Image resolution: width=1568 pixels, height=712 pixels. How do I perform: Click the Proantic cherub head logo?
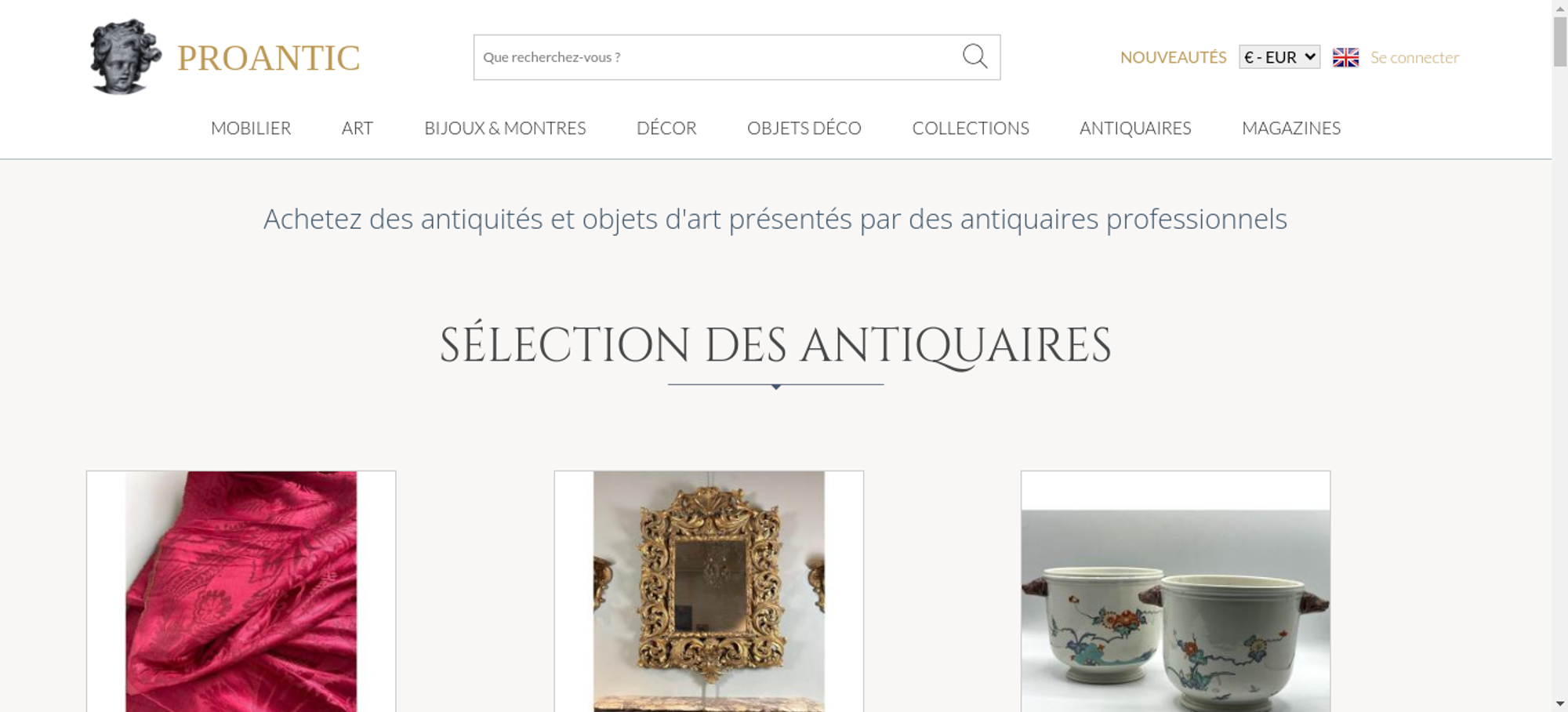(125, 57)
